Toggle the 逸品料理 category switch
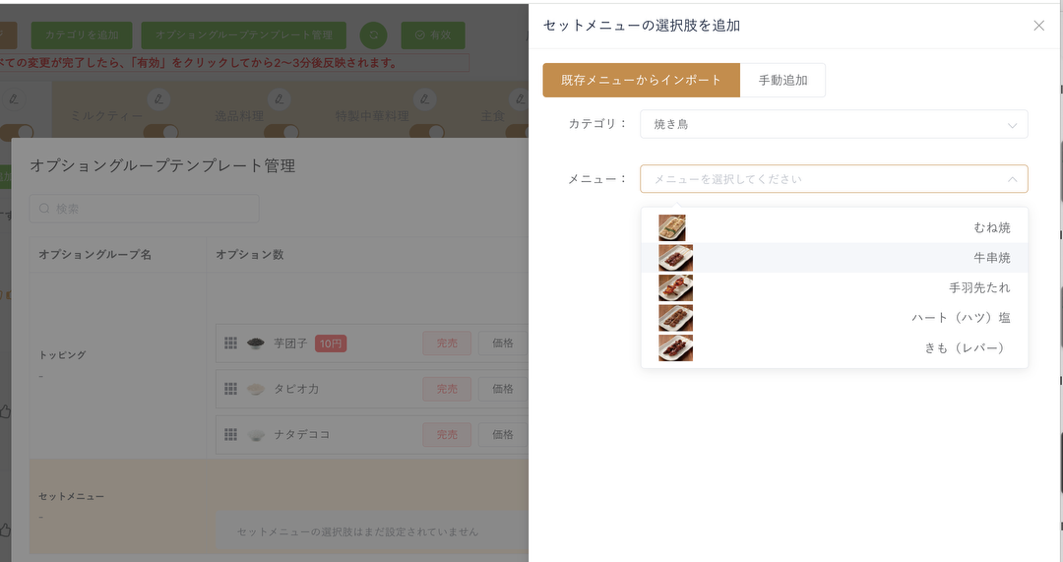The height and width of the screenshot is (562, 1063). (x=281, y=132)
